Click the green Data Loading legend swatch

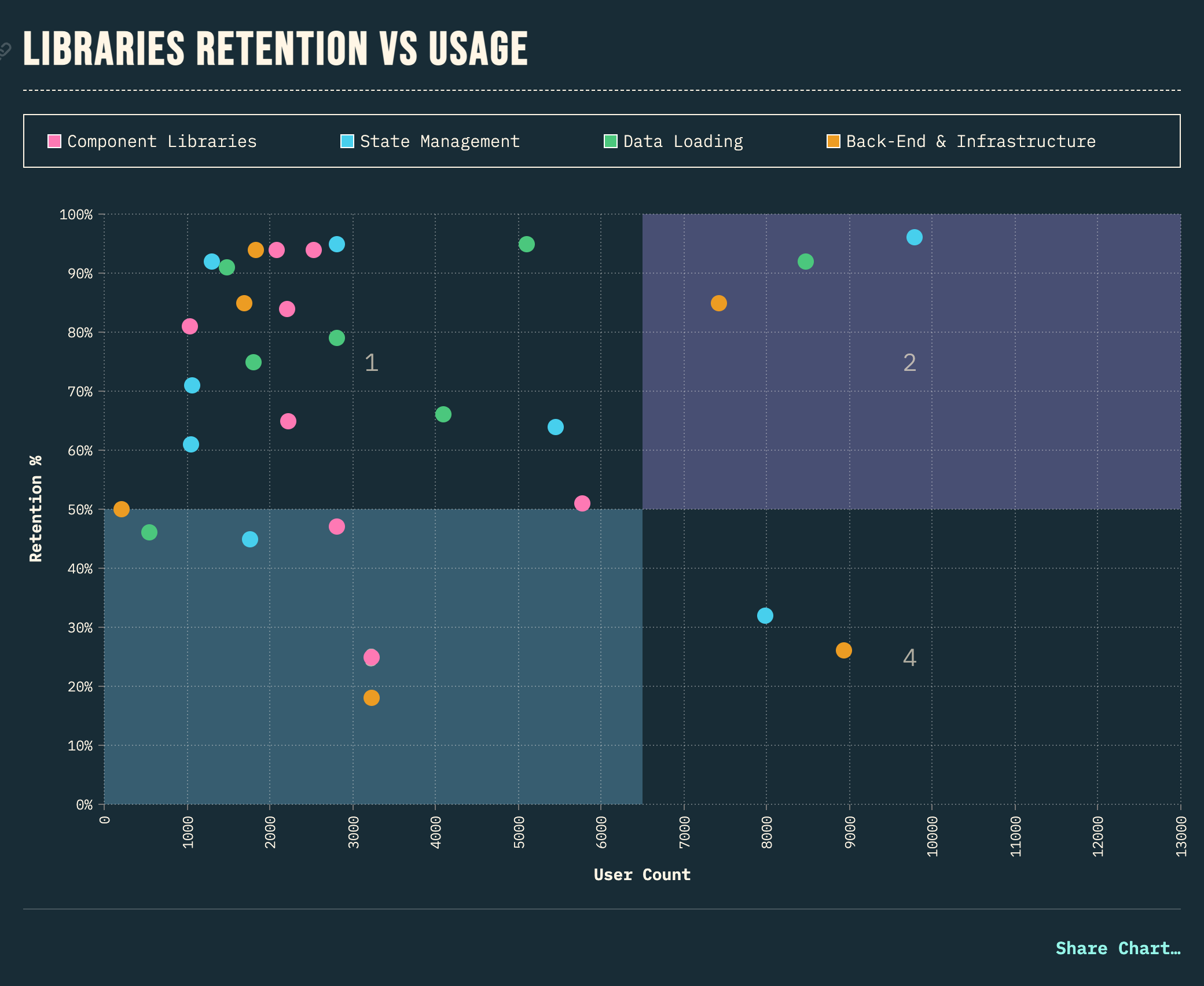tap(610, 141)
